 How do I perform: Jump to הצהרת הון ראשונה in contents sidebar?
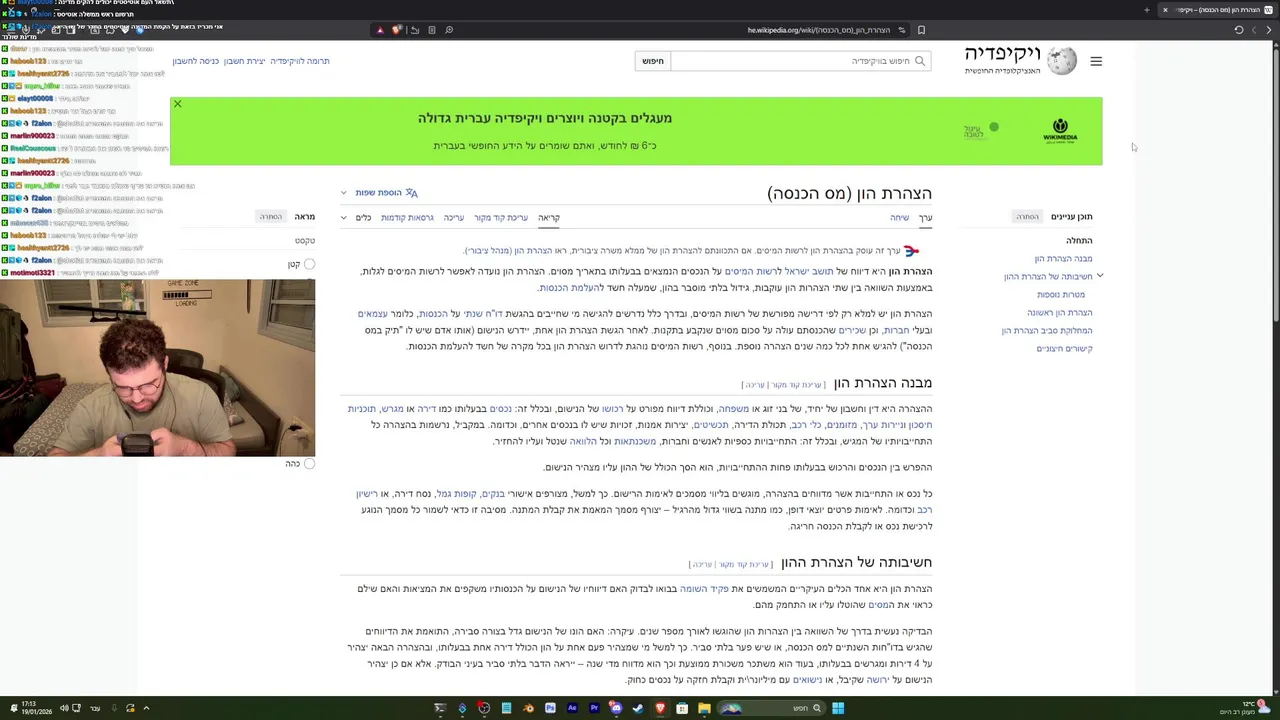point(1059,313)
